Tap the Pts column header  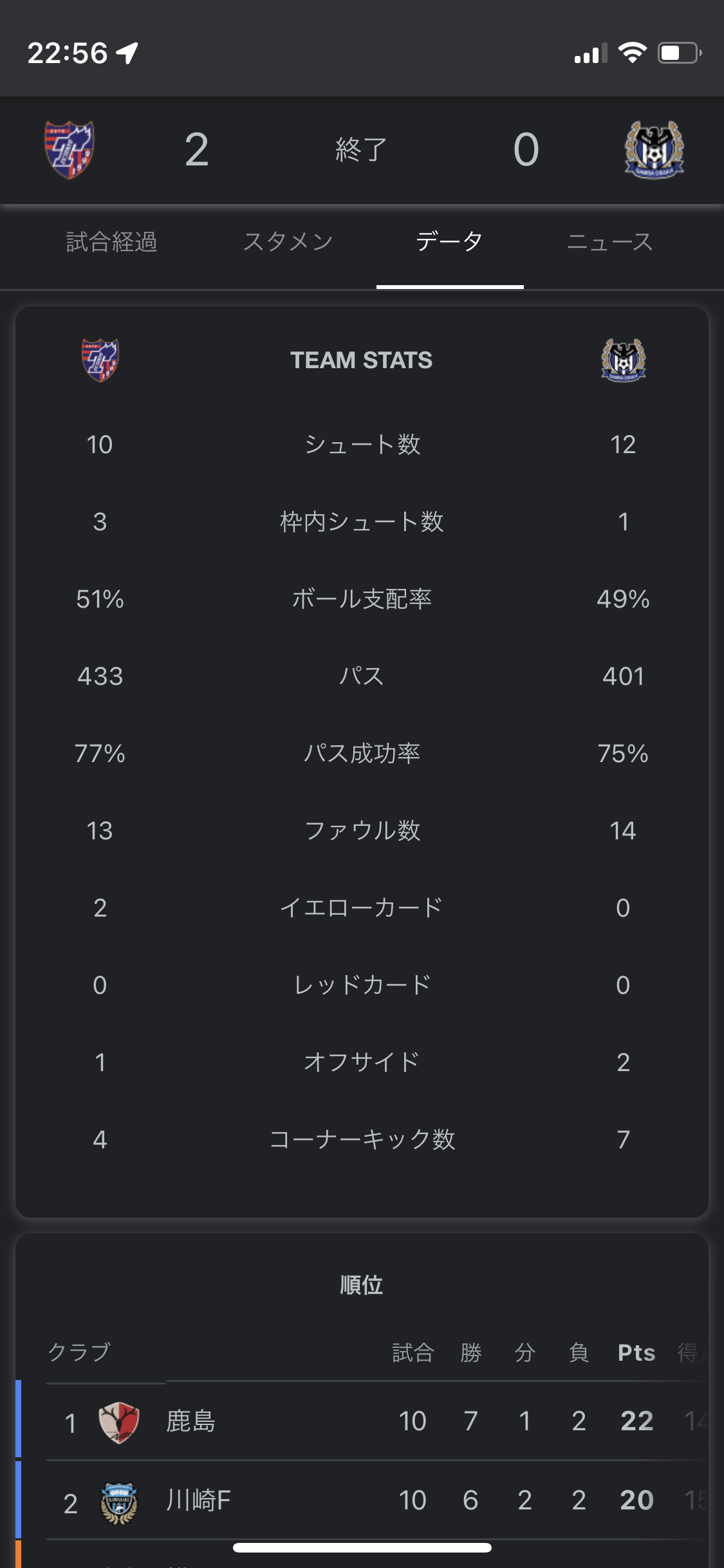(x=636, y=1352)
